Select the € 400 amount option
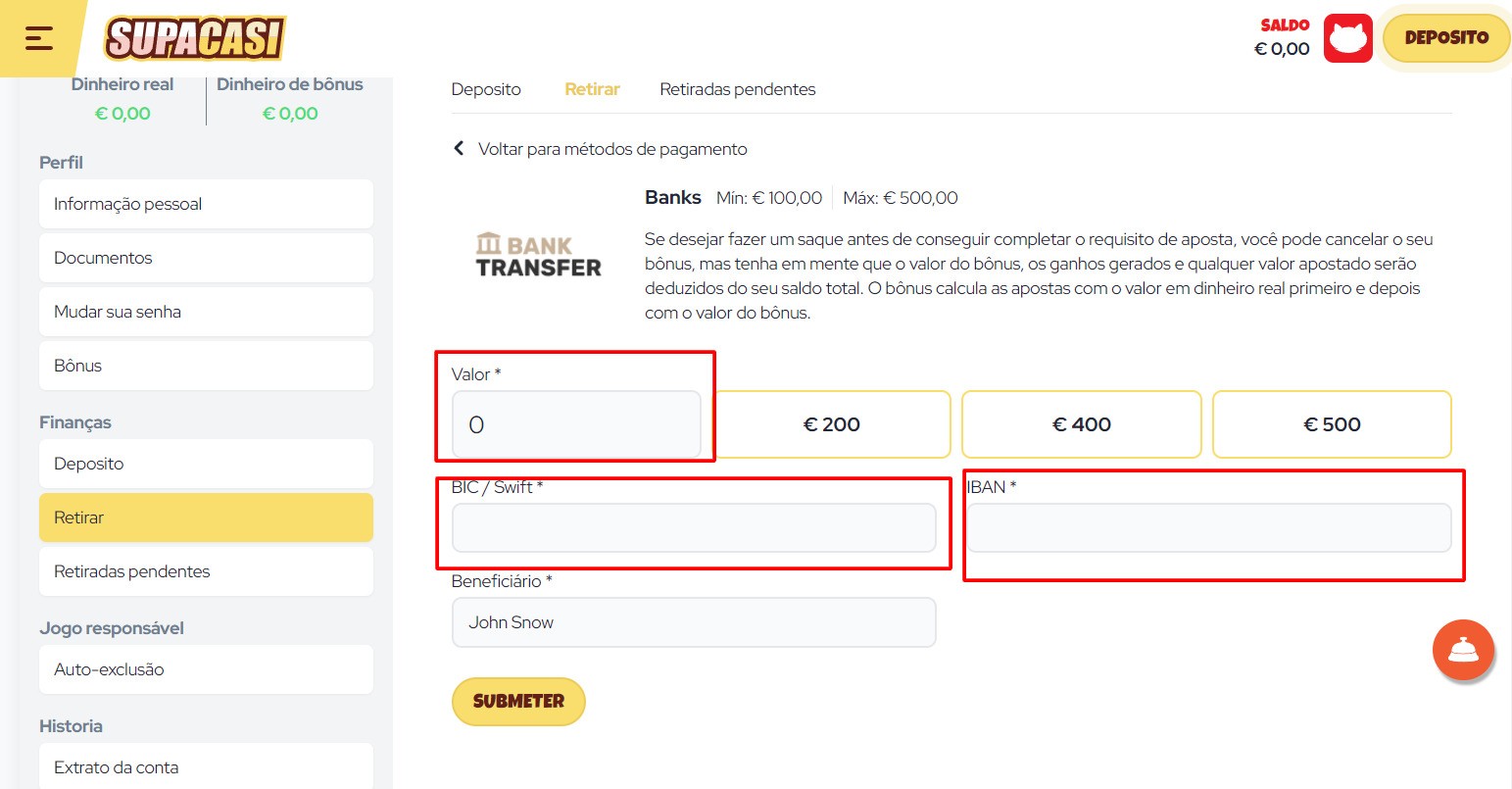This screenshot has height=789, width=1512. pyautogui.click(x=1081, y=424)
